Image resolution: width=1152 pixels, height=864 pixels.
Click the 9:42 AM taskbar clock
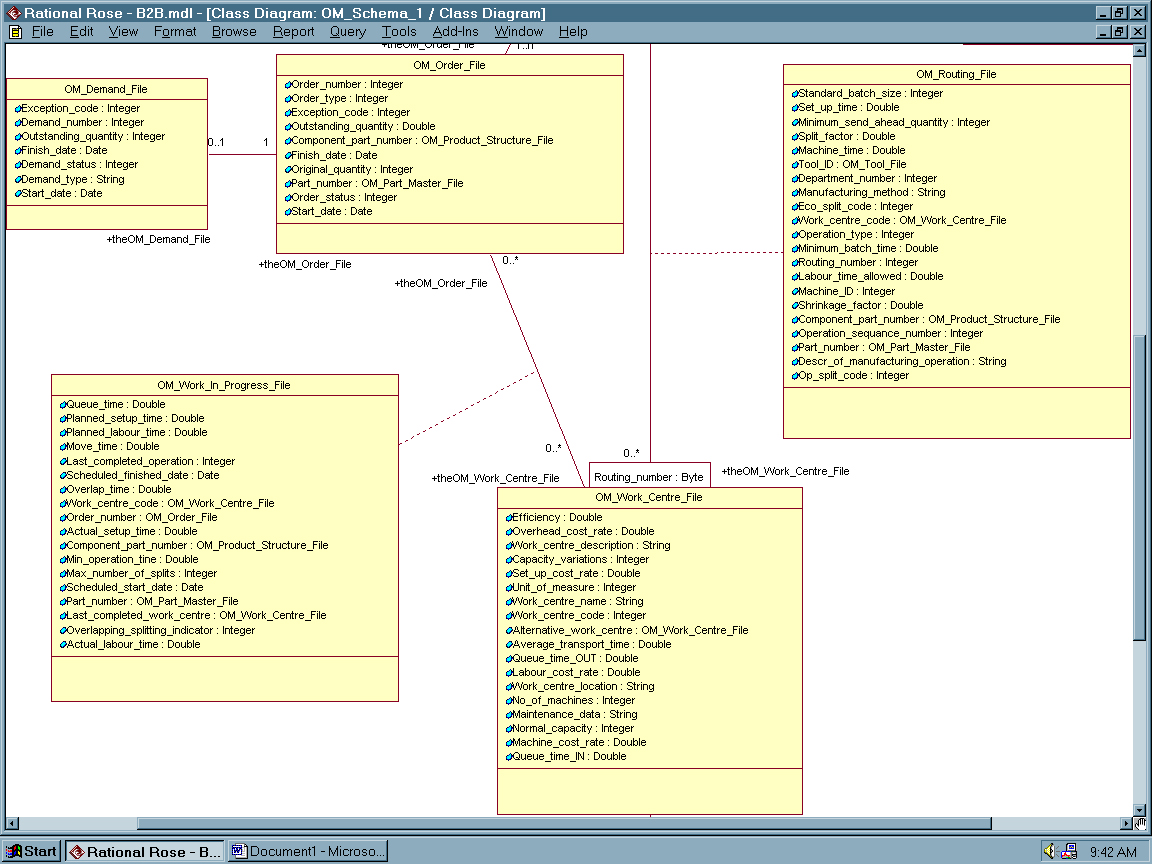[1113, 852]
